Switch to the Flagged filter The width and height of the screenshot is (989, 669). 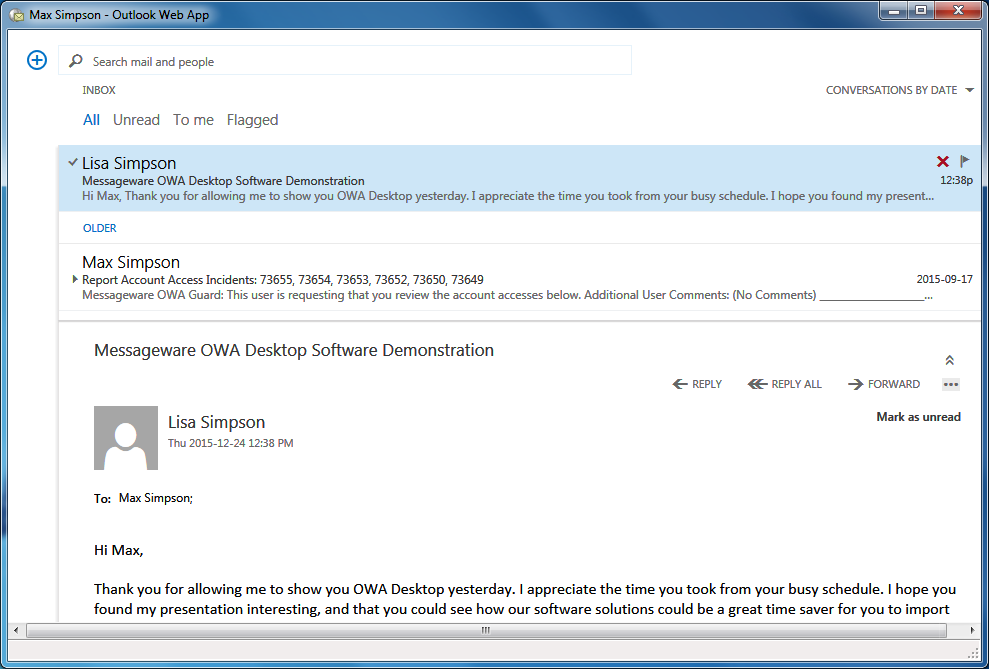coord(252,119)
